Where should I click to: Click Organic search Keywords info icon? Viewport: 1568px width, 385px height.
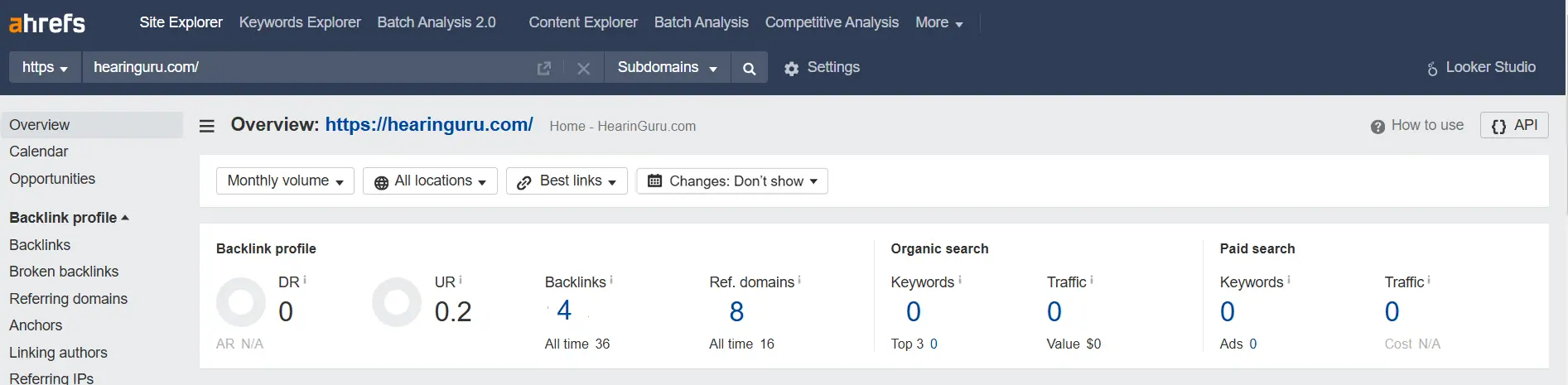[959, 281]
